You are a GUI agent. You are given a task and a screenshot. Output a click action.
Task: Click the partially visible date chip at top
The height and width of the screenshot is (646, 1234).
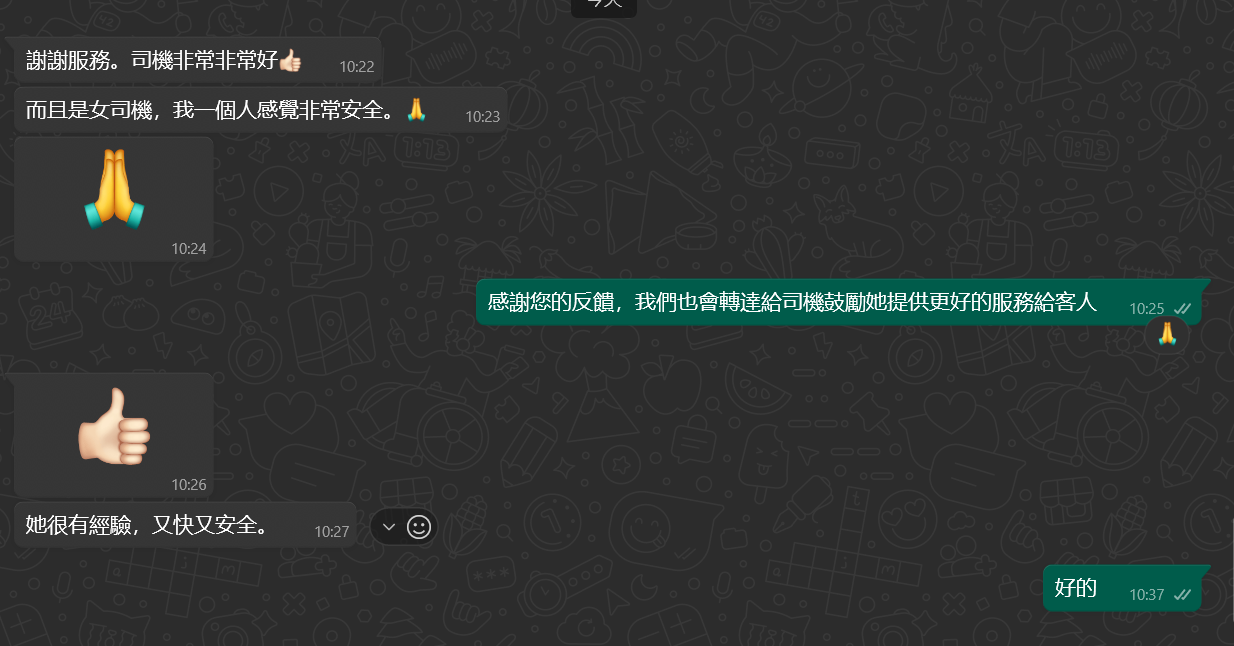[604, 6]
